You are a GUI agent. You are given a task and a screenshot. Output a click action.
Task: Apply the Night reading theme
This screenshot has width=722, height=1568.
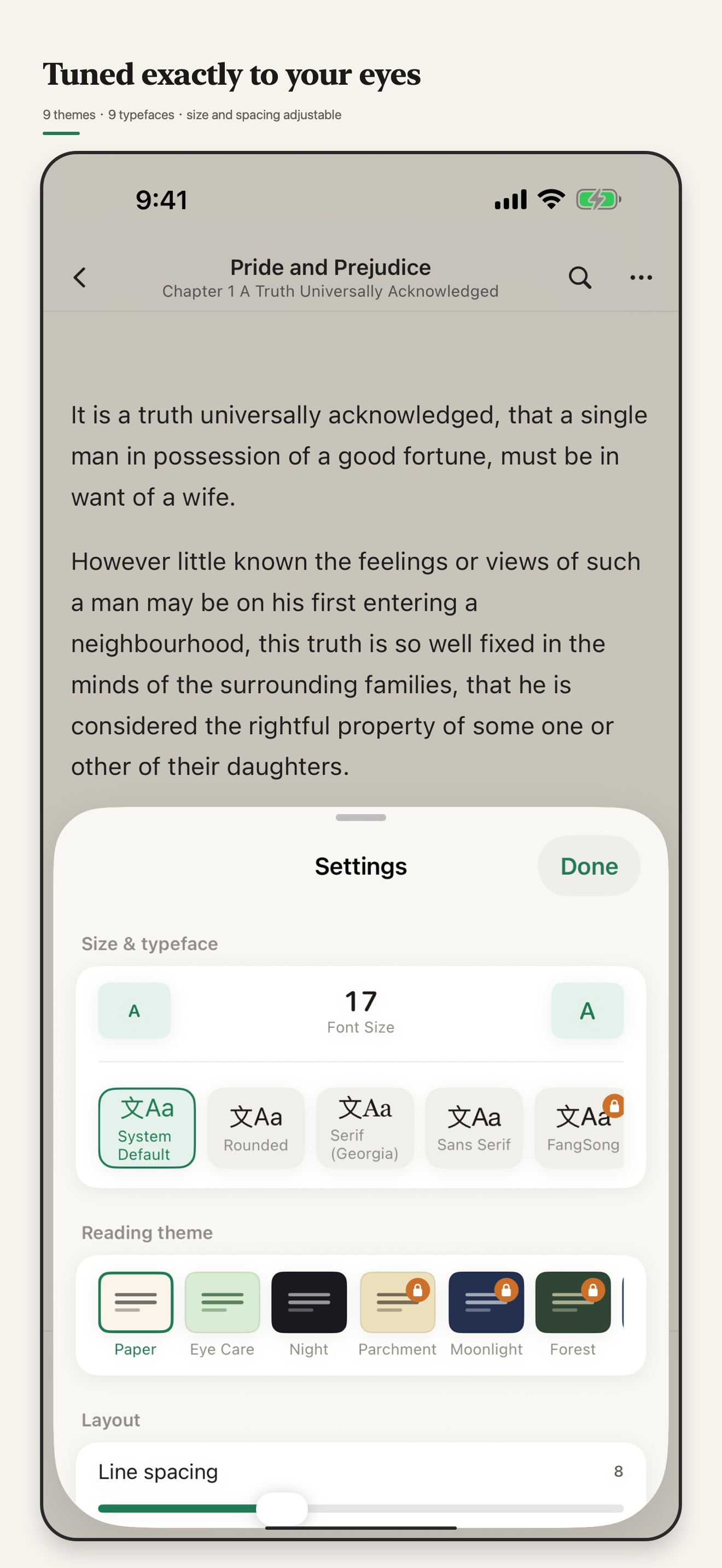[x=308, y=1314]
